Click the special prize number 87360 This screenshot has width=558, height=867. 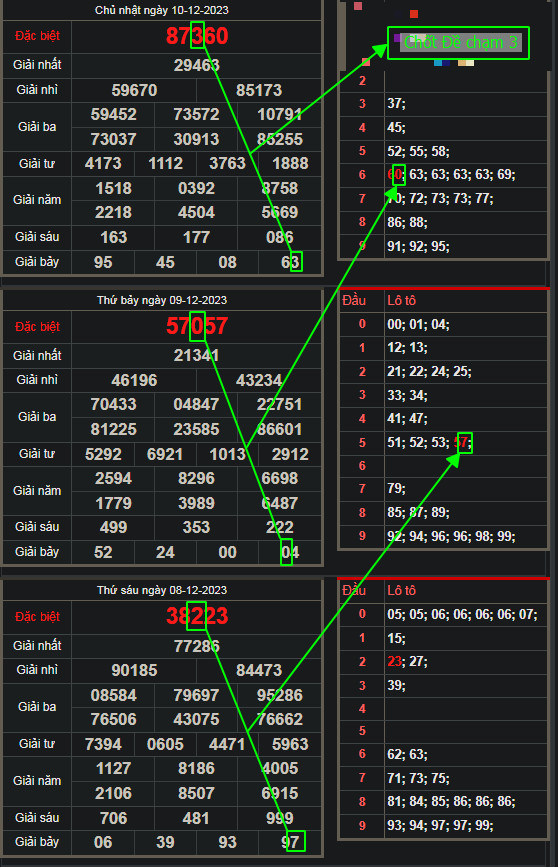[197, 36]
